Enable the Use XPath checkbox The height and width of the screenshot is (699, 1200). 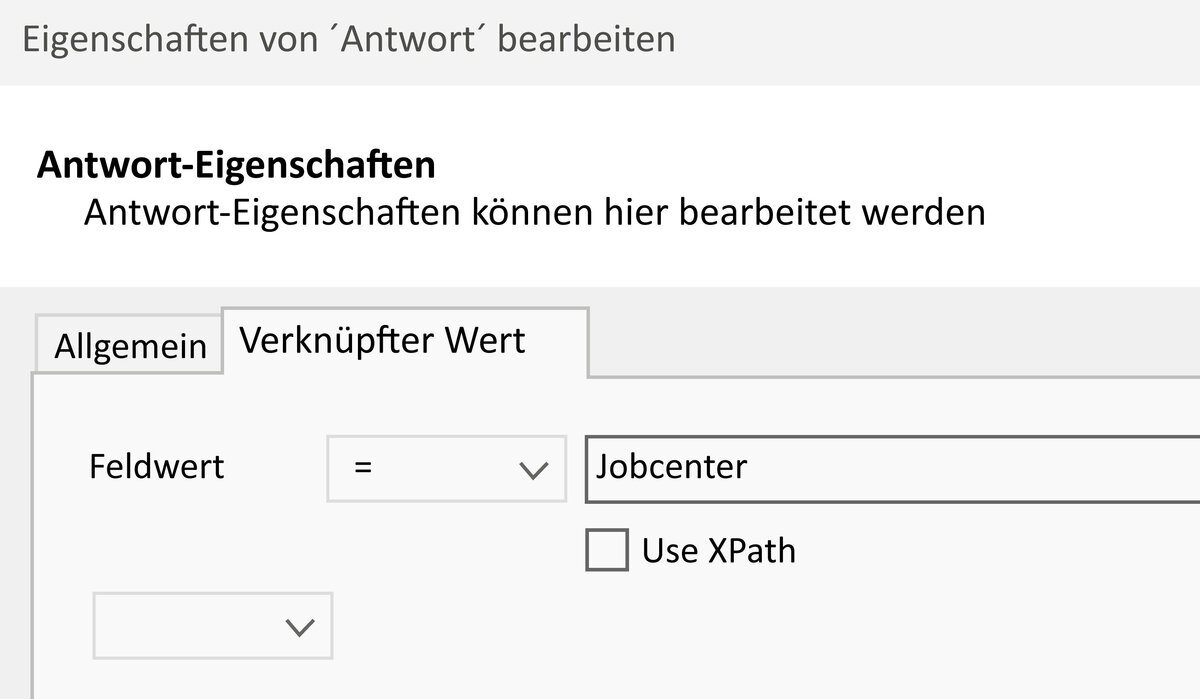click(607, 551)
